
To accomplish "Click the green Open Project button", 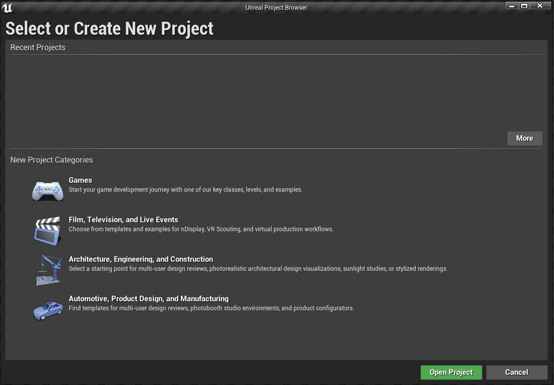I will point(451,372).
